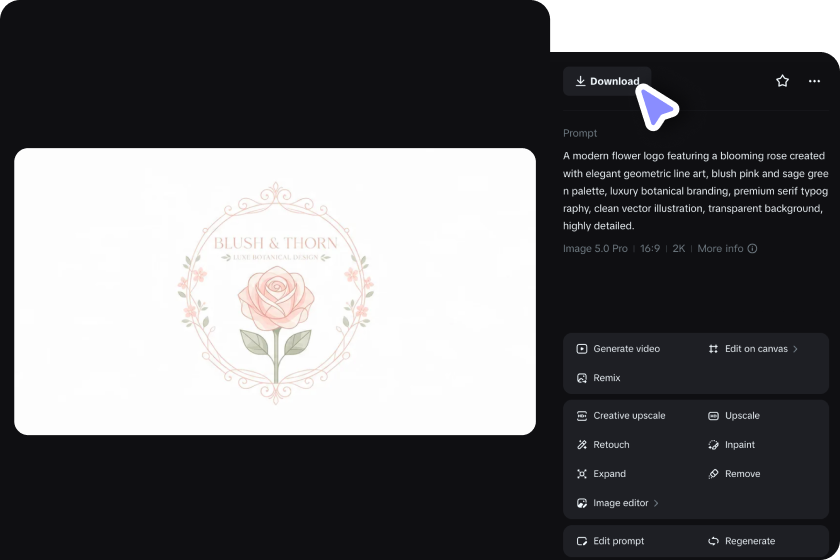
Task: Click the 'Image 5.0 Pro' model label
Action: tap(595, 249)
